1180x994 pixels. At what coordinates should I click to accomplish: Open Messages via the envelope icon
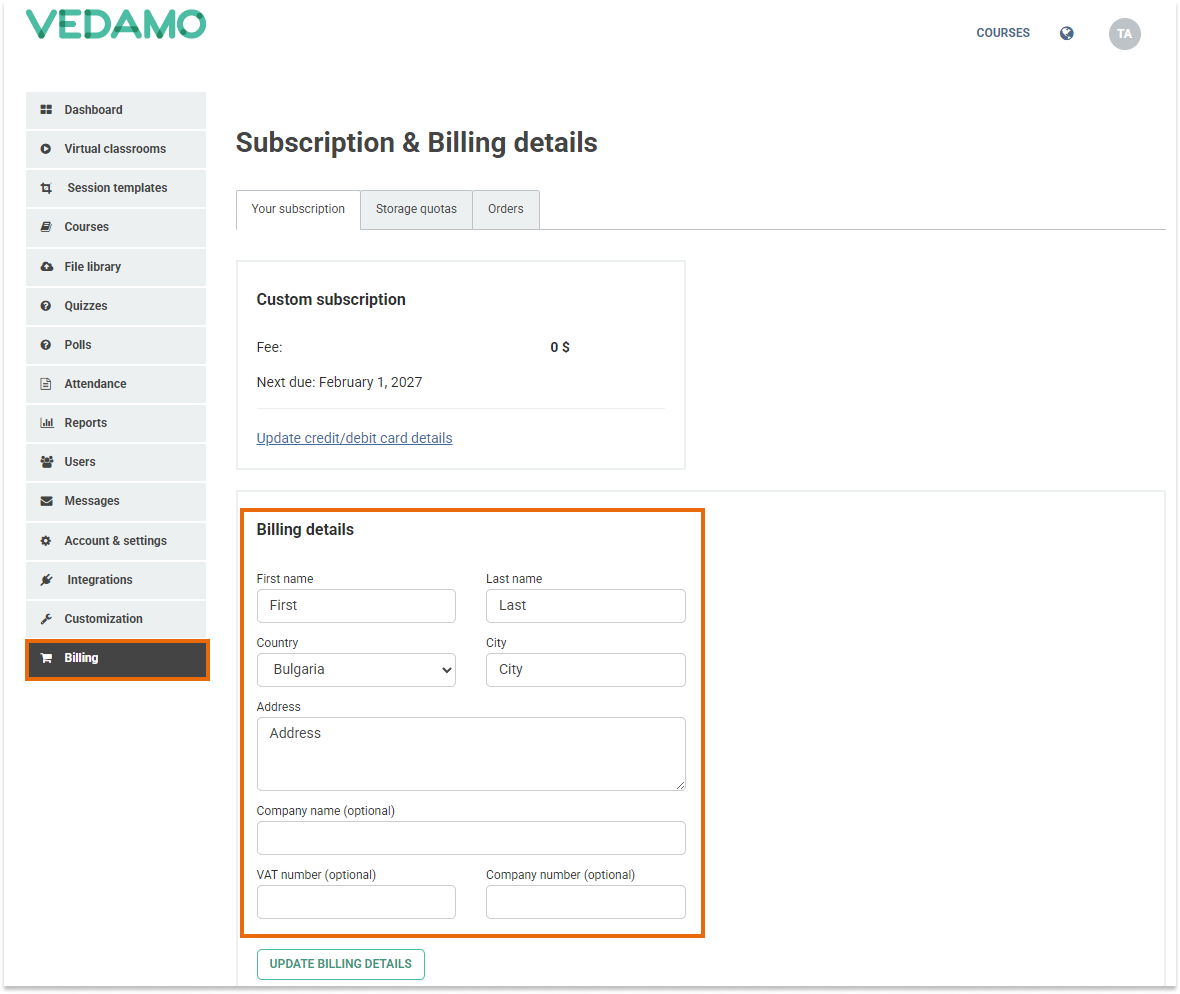pos(47,501)
